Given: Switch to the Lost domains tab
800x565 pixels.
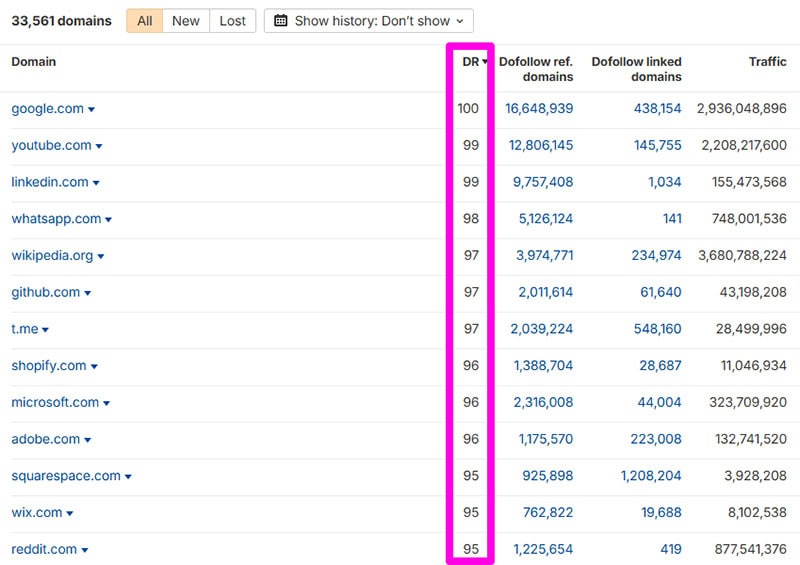Looking at the screenshot, I should [233, 21].
